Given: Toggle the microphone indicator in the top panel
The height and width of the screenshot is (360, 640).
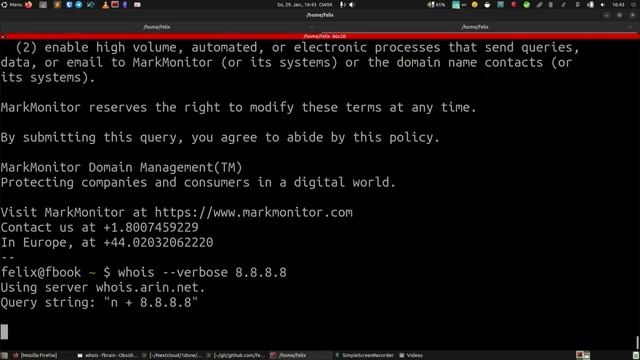Looking at the screenshot, I should [342, 4].
